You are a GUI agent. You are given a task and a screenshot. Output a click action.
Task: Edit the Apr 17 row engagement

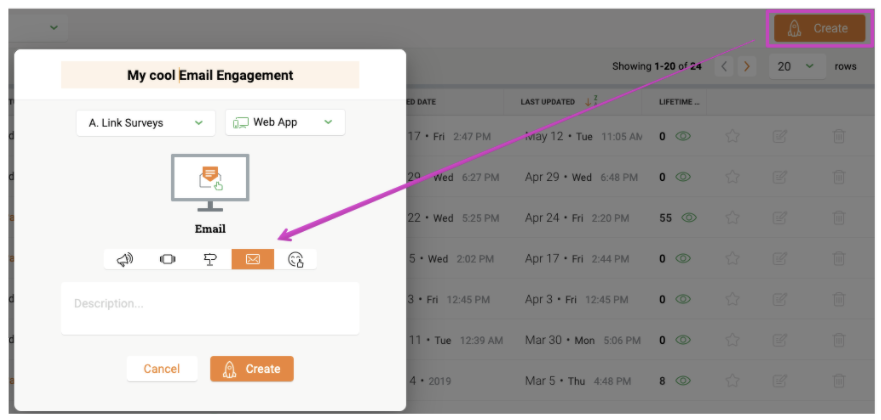[779, 259]
